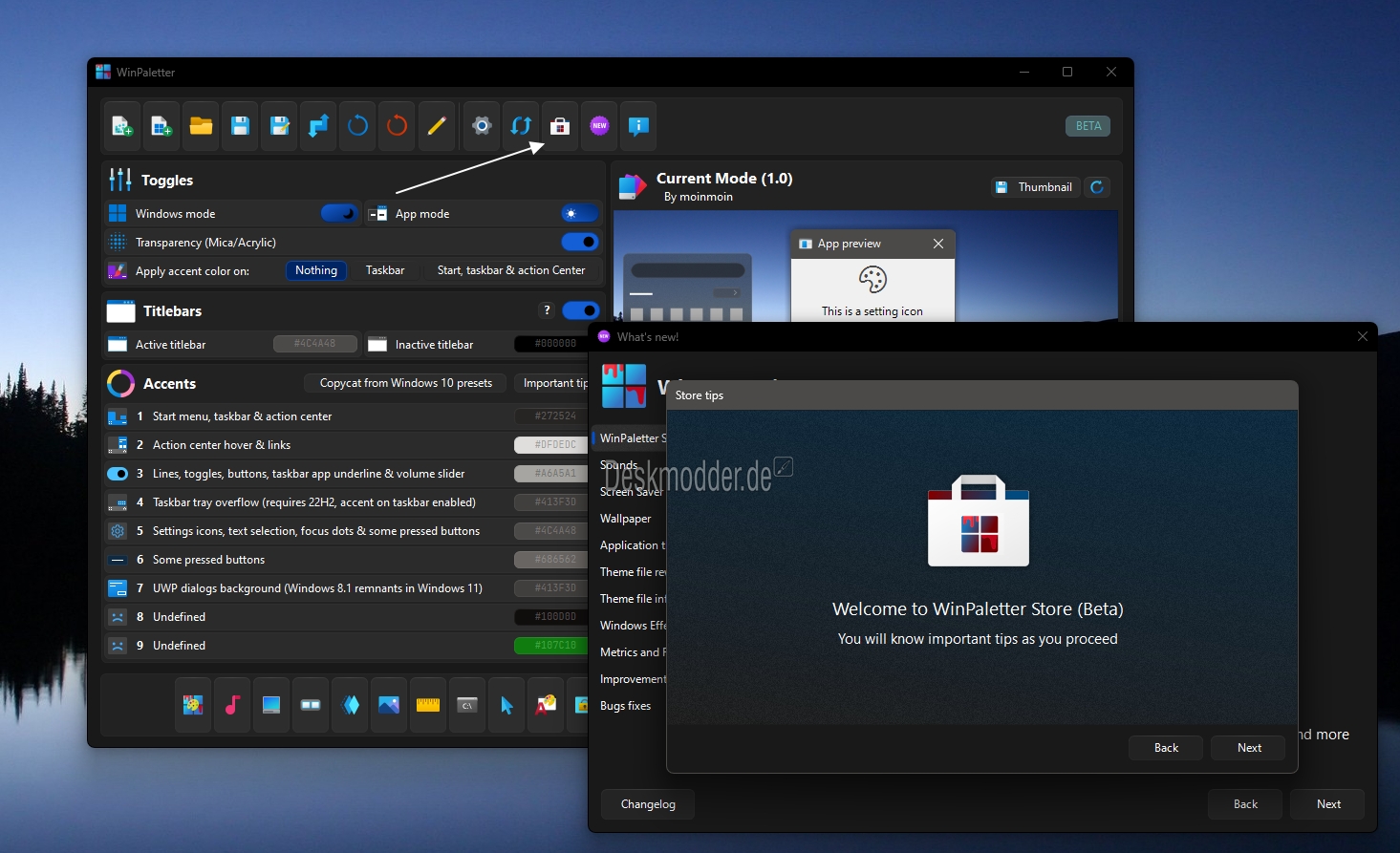Click the blue circular restore arrow icon
The image size is (1400, 853).
[357, 126]
